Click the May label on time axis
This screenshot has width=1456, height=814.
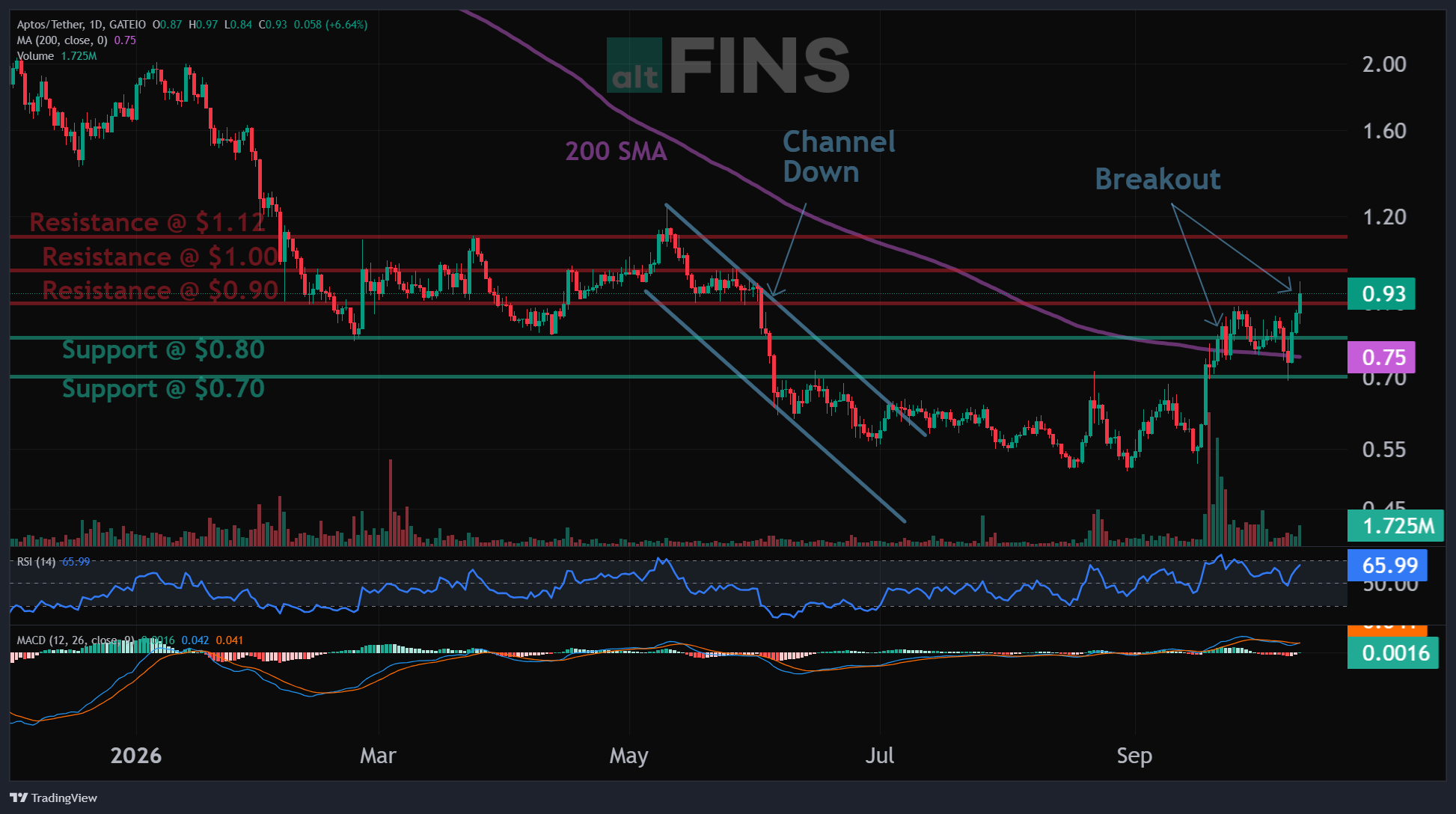pyautogui.click(x=628, y=756)
